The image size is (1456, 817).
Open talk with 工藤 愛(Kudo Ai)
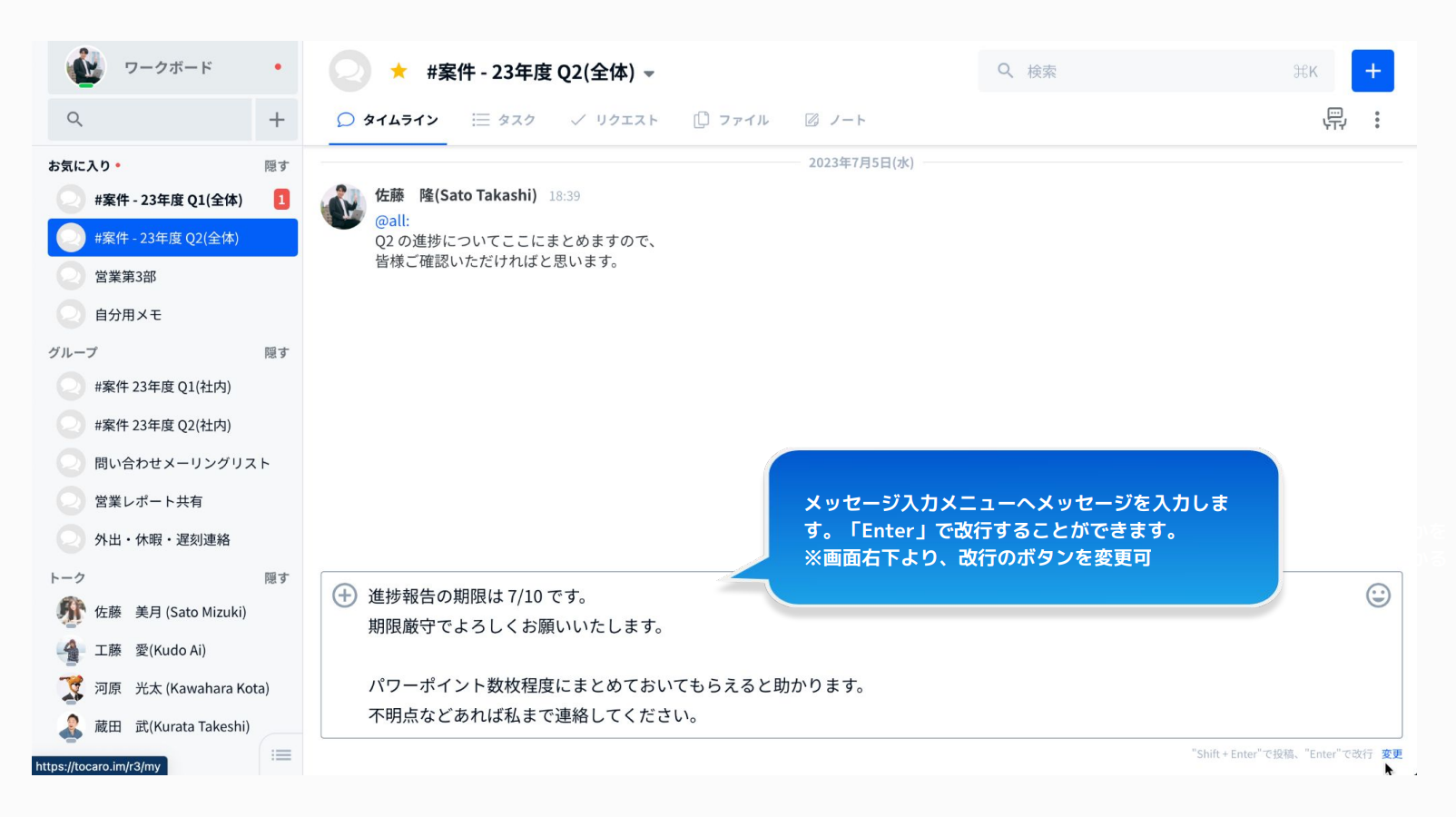pyautogui.click(x=172, y=650)
